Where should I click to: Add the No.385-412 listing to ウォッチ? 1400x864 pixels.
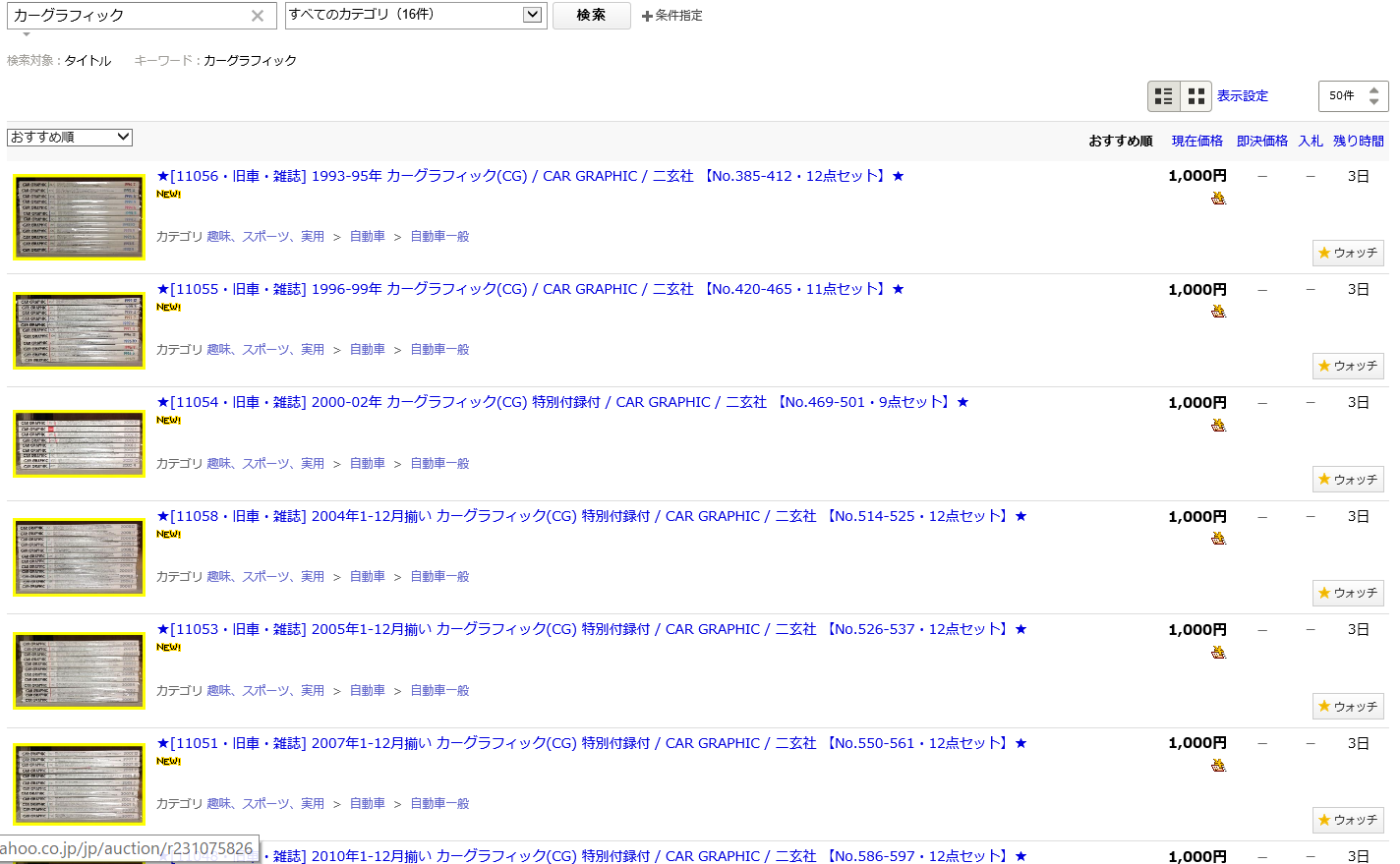point(1348,253)
